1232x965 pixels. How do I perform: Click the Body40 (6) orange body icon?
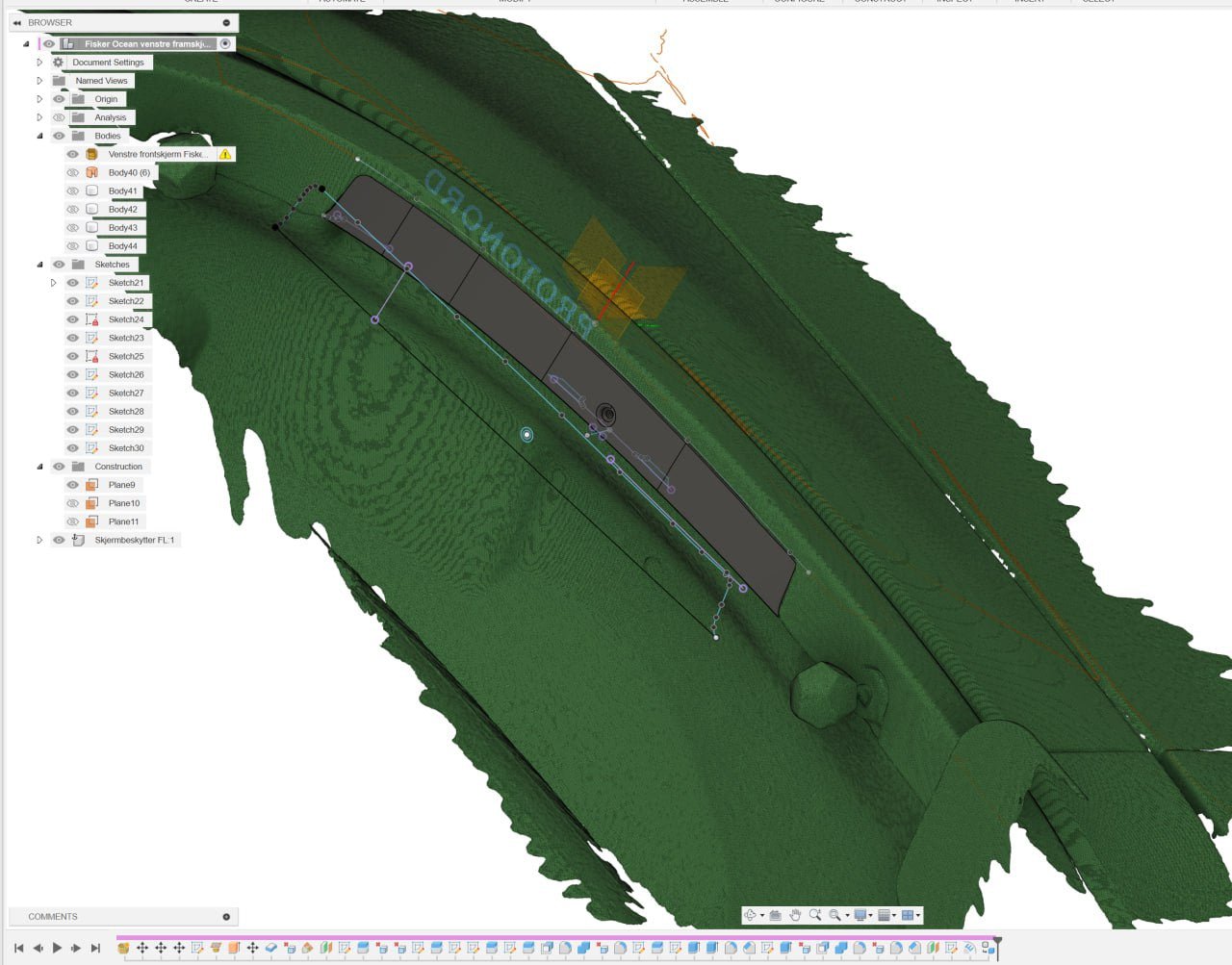point(92,172)
